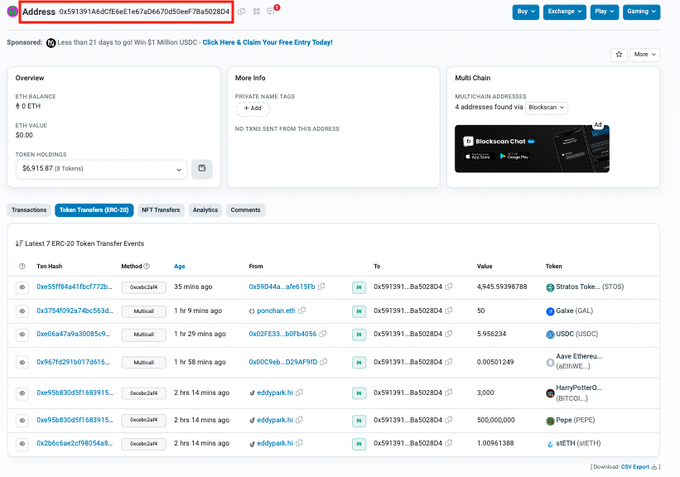Copy the 0x59D44a...afe615Fb from address
This screenshot has height=477, width=680.
point(321,287)
